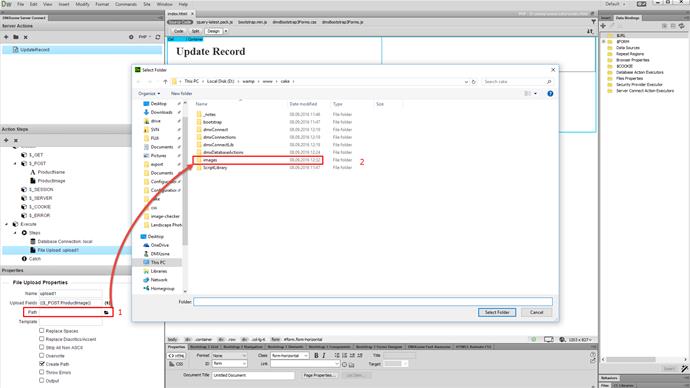Apply bold in Properties inspector
The image size is (690, 388).
tap(316, 355)
